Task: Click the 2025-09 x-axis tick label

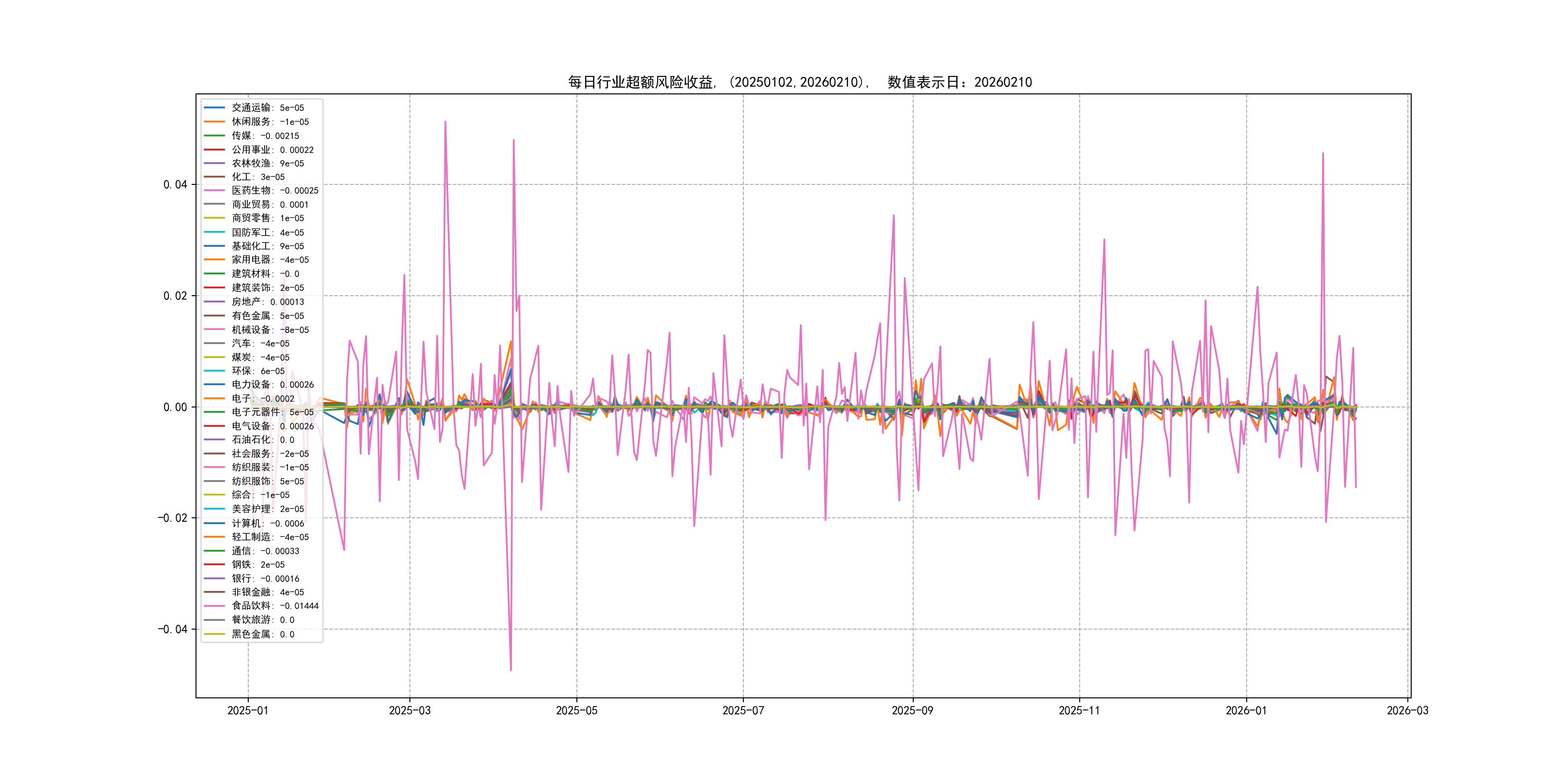Action: click(912, 710)
